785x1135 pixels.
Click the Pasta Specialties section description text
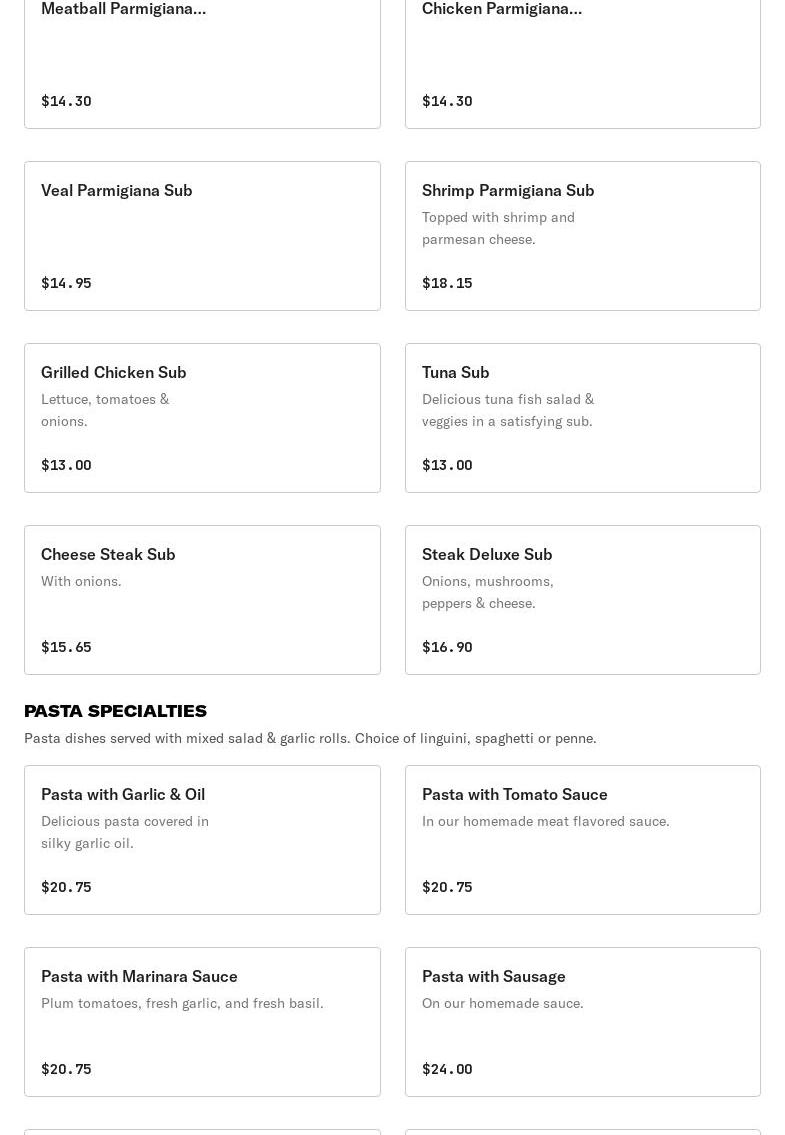(x=310, y=738)
